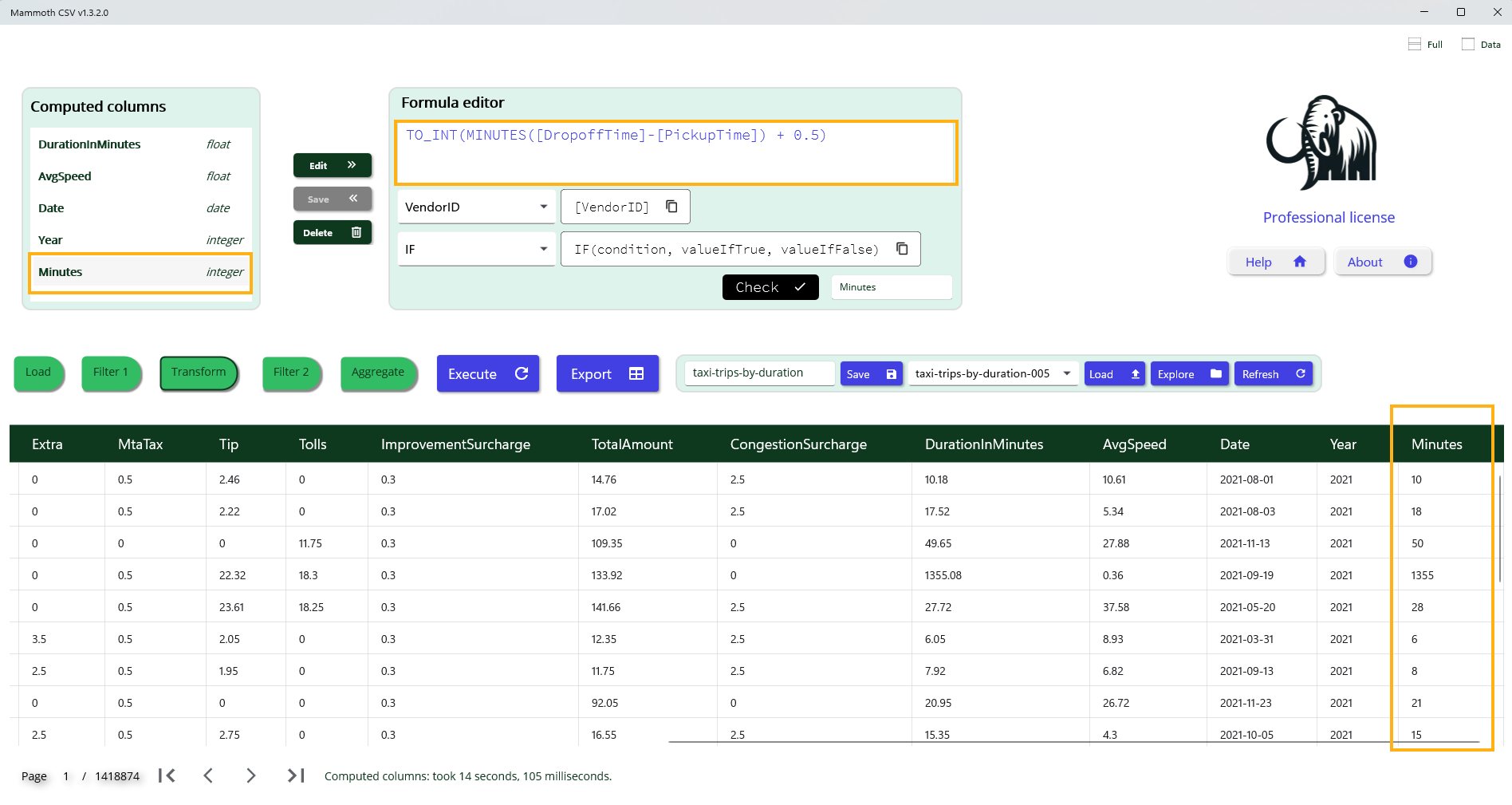Select the AvgSpeed computed column
Image resolution: width=1512 pixels, height=805 pixels.
tap(140, 176)
